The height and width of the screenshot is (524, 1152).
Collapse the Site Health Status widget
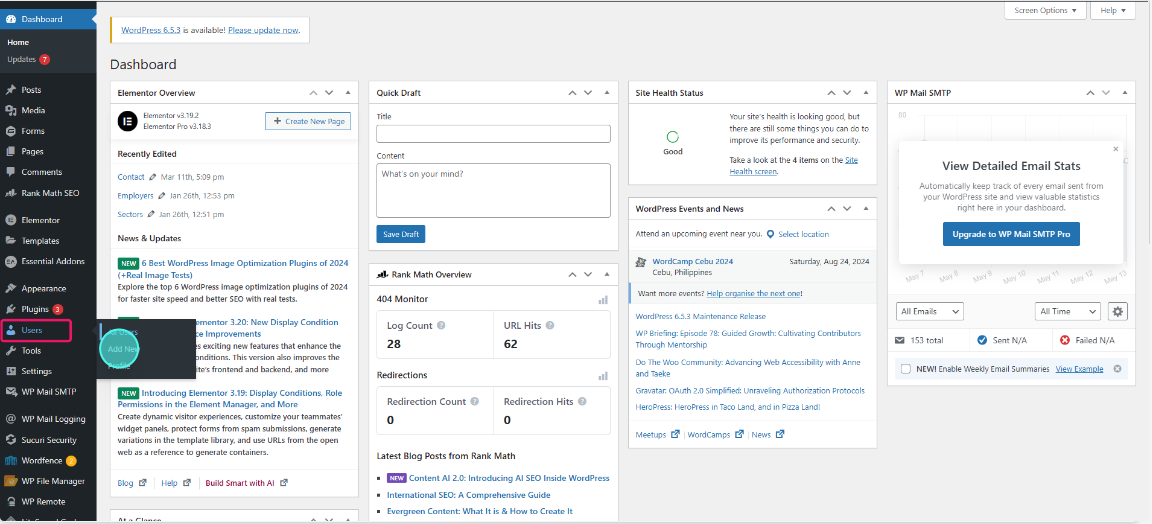click(x=865, y=93)
